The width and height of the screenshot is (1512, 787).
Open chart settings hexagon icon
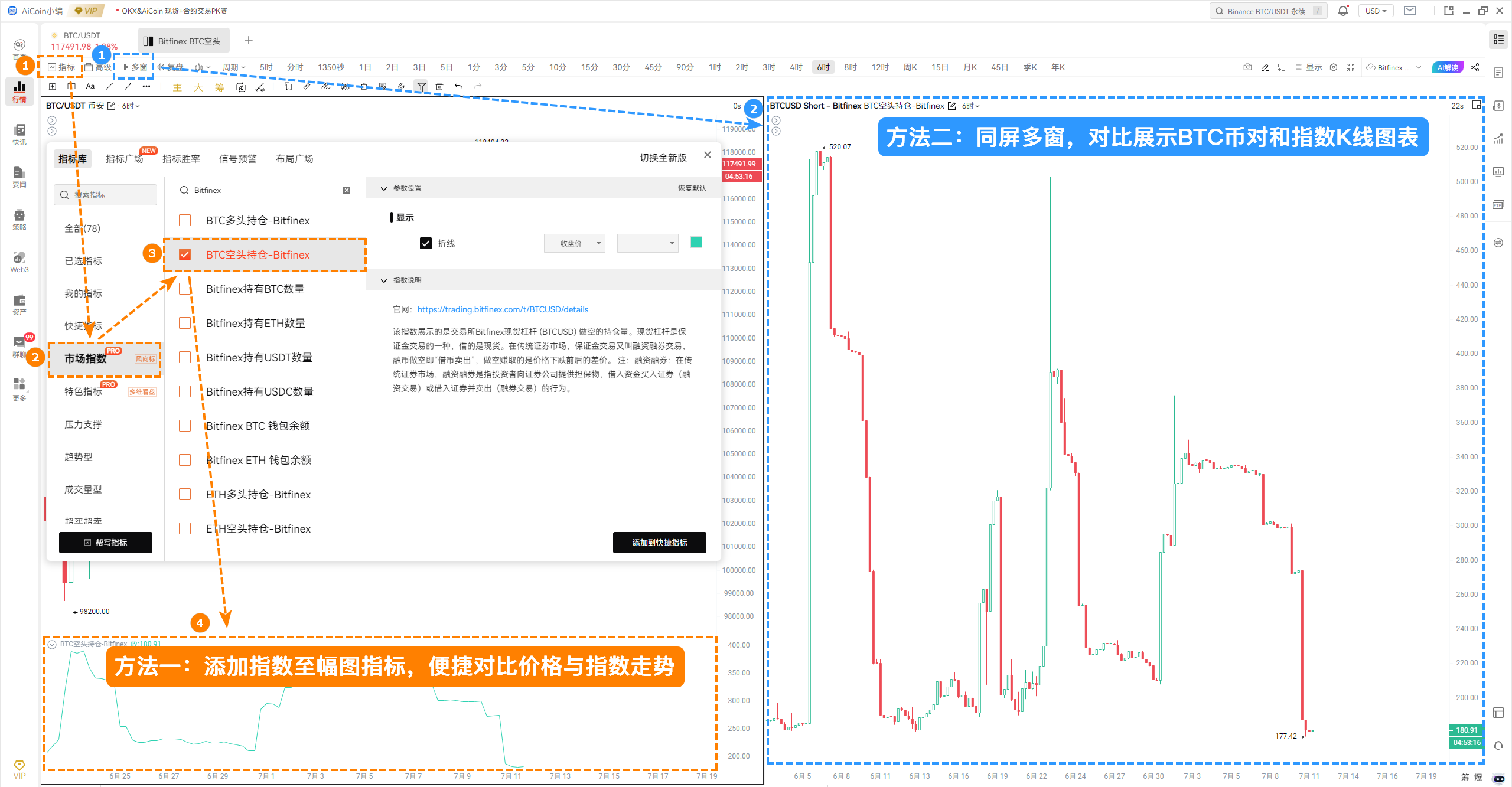pyautogui.click(x=1334, y=67)
